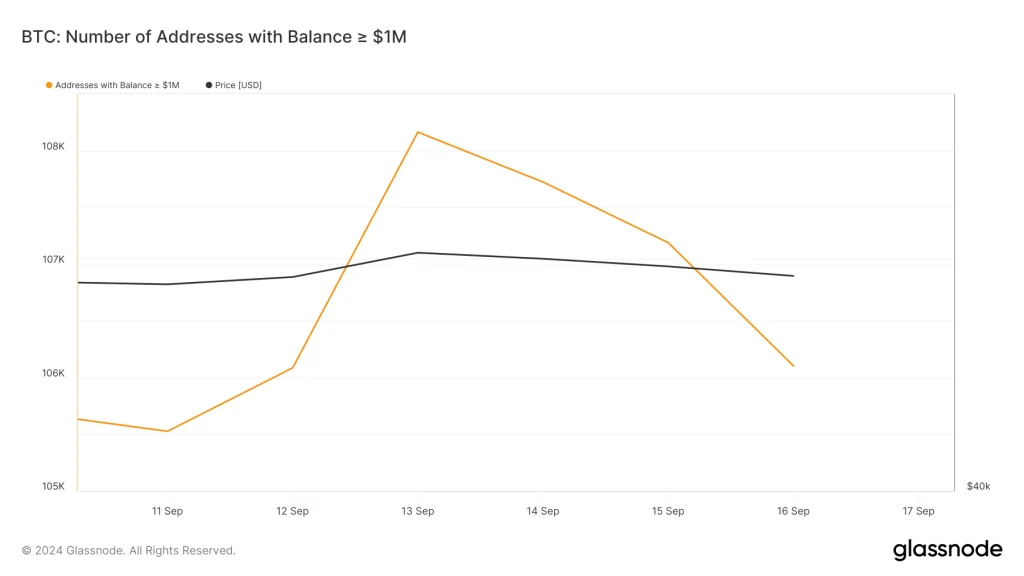Click the $40k right axis label
This screenshot has width=1024, height=576.
coord(978,487)
